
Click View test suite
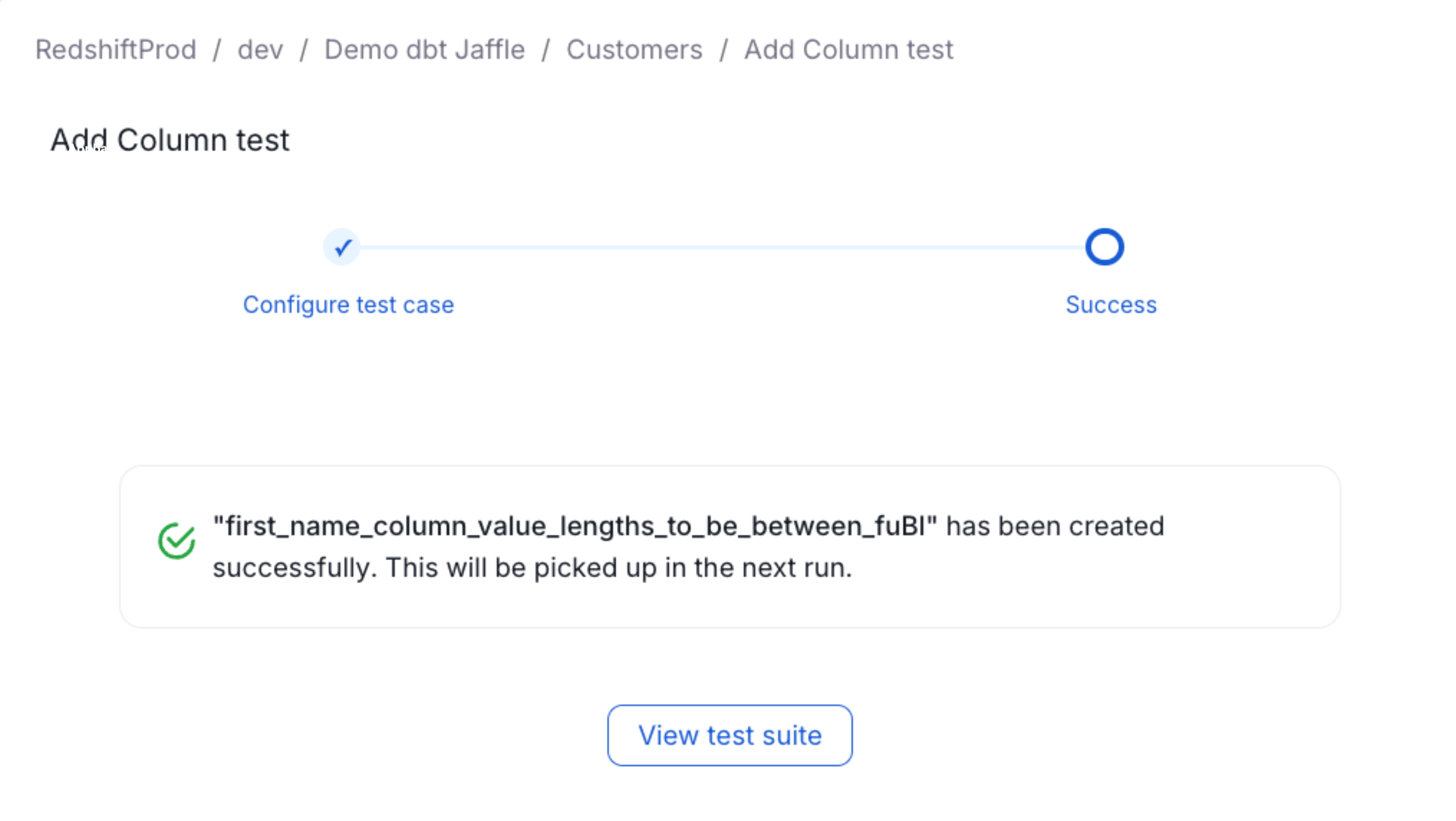pyautogui.click(x=729, y=734)
